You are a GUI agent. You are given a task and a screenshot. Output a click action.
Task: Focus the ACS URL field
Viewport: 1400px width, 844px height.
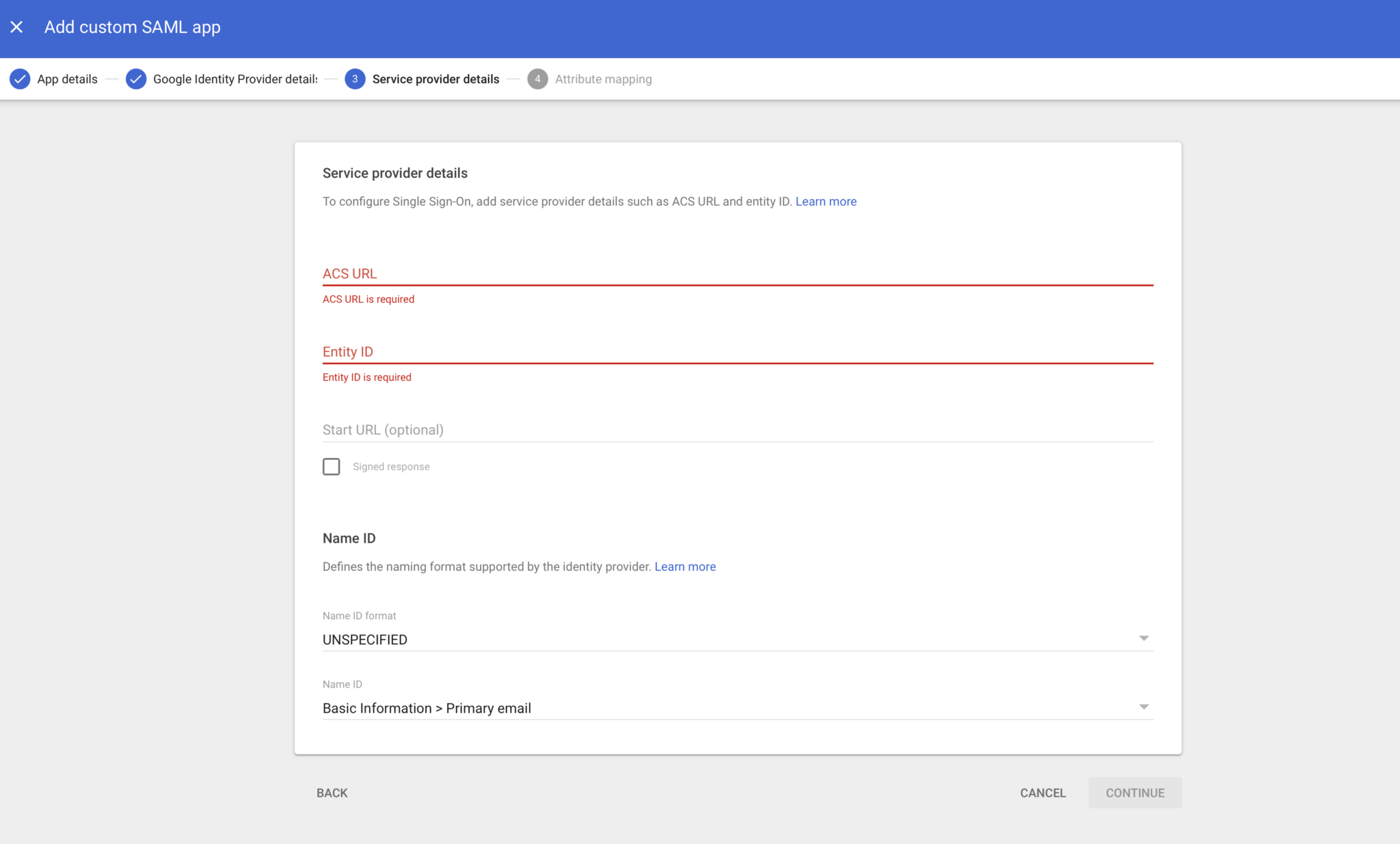point(738,273)
